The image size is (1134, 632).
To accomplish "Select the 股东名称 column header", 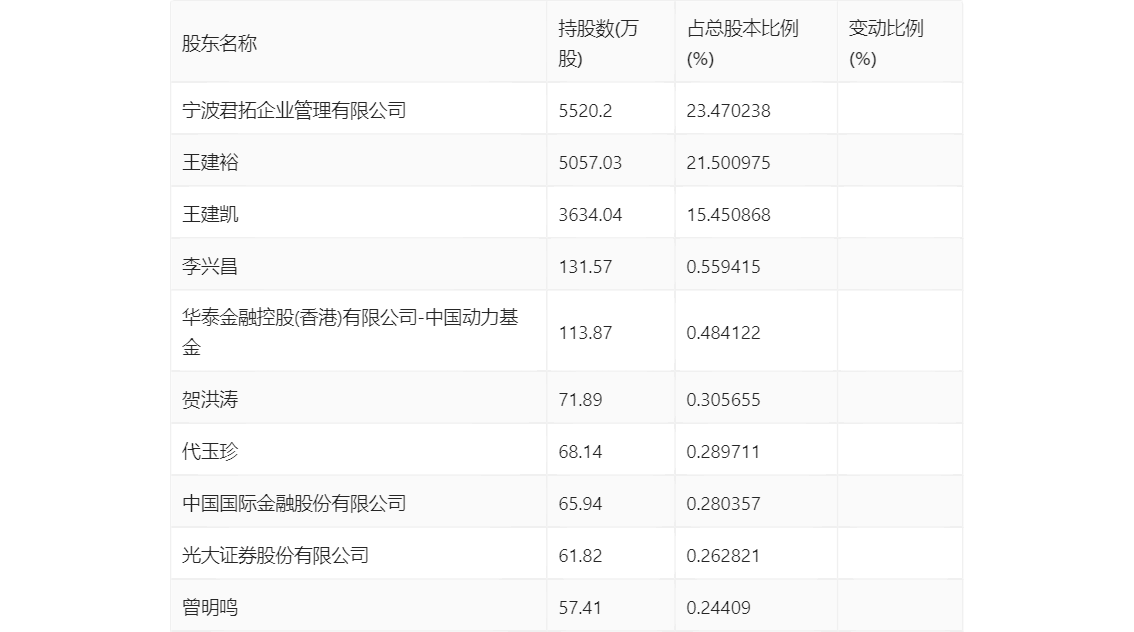I will pyautogui.click(x=219, y=43).
